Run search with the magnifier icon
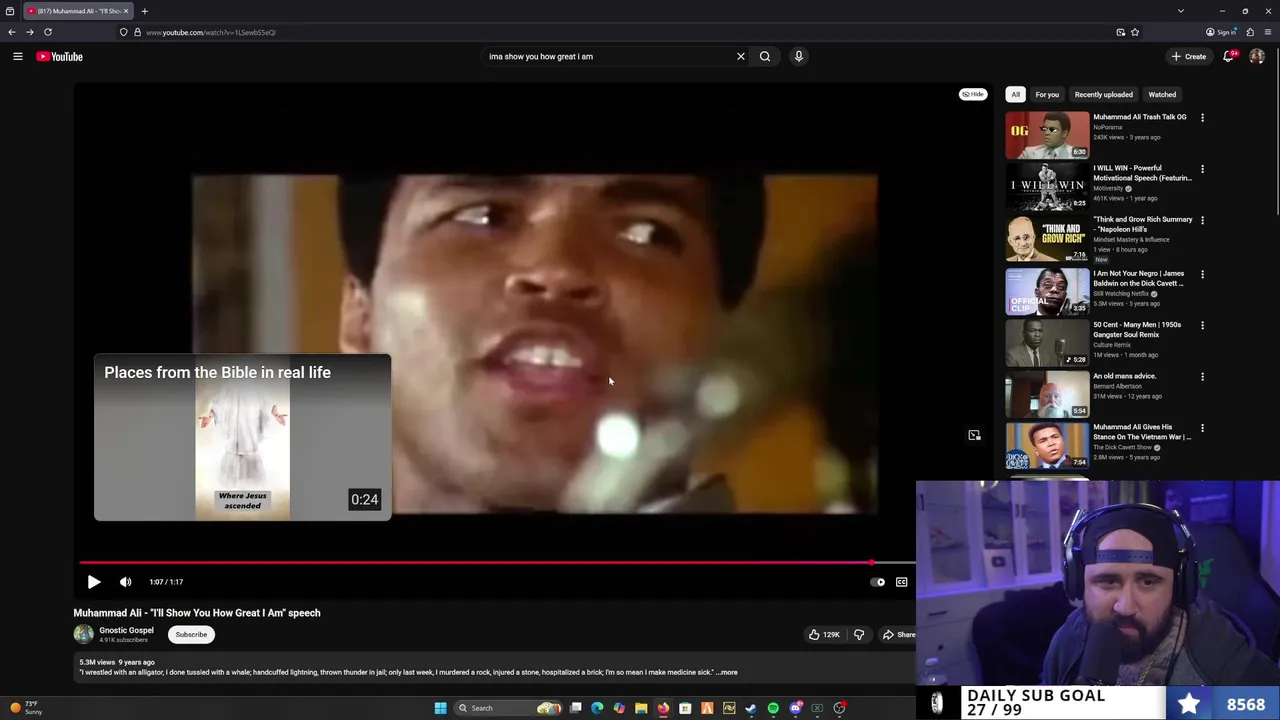 (x=765, y=56)
